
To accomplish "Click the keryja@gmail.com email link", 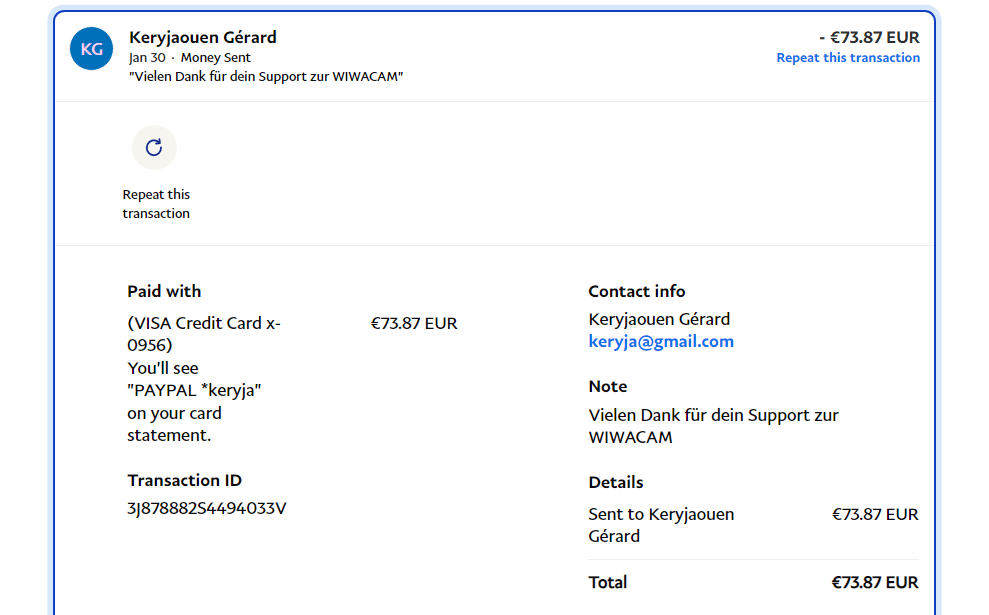I will pyautogui.click(x=661, y=342).
